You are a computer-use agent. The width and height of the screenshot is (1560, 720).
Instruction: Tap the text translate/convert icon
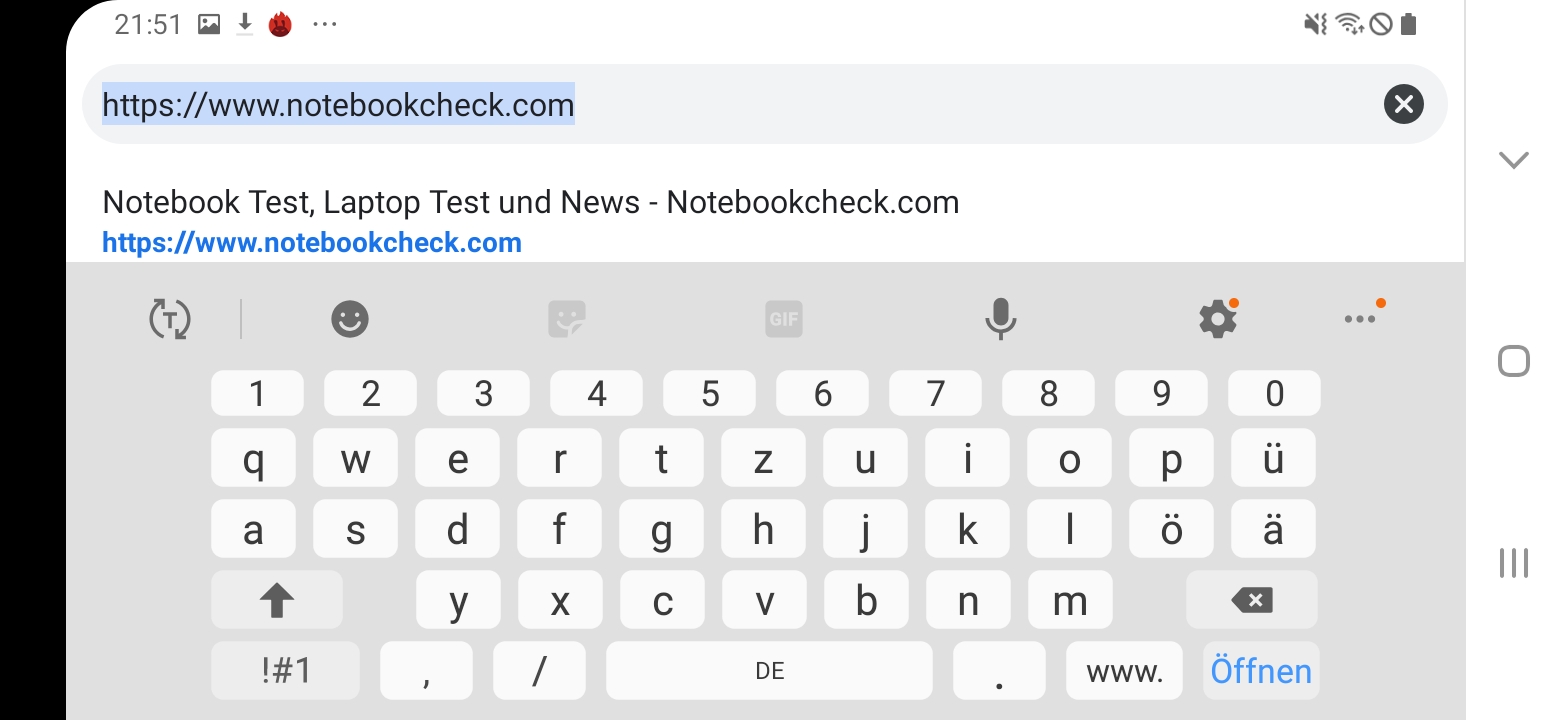(170, 319)
